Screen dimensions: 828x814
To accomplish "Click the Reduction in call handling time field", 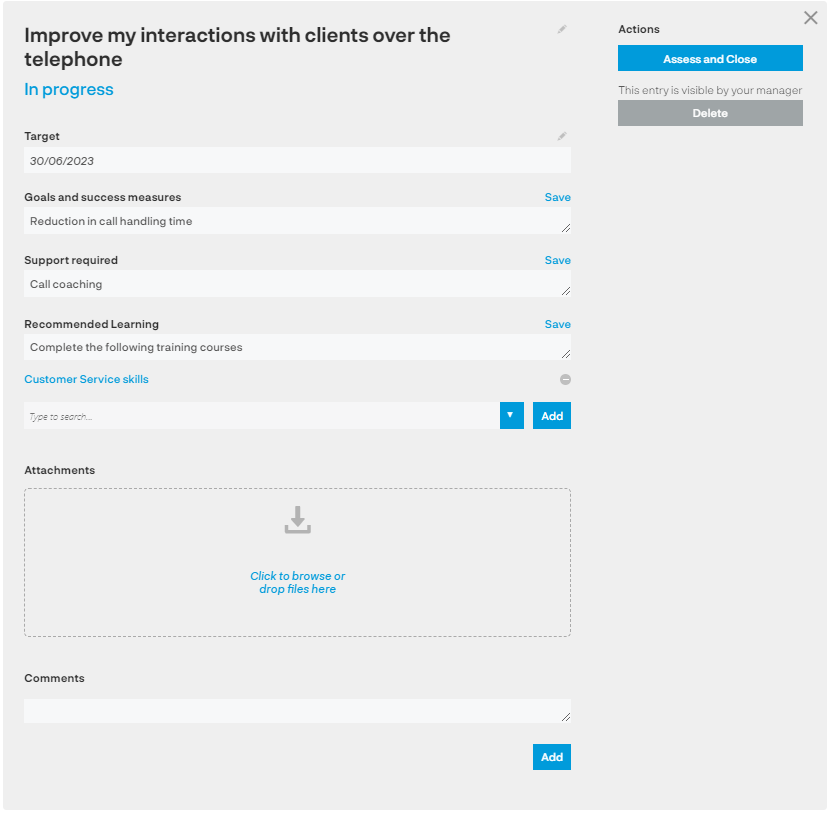I will point(297,220).
